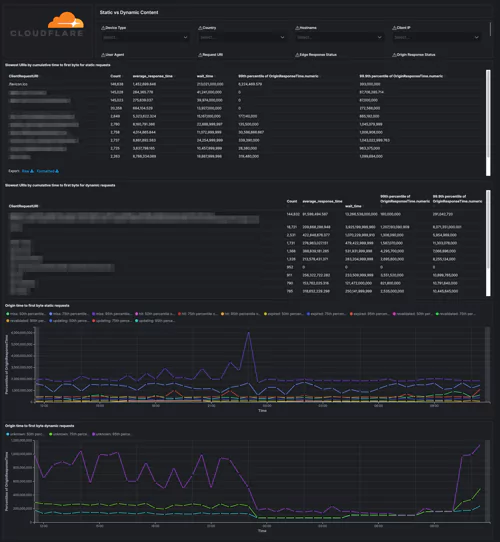Viewport: 500px width, 542px height.
Task: Sort dynamic table by Count column
Action: click(292, 201)
